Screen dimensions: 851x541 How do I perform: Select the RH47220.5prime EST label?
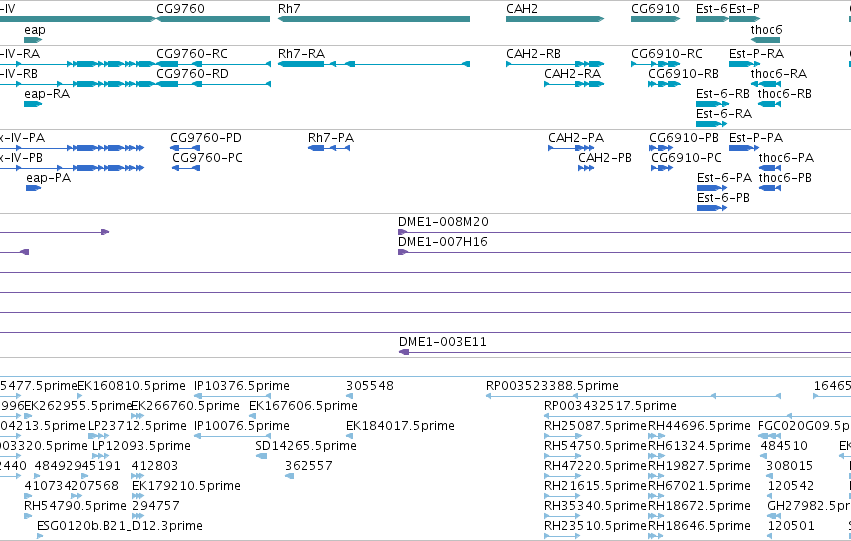pos(595,466)
